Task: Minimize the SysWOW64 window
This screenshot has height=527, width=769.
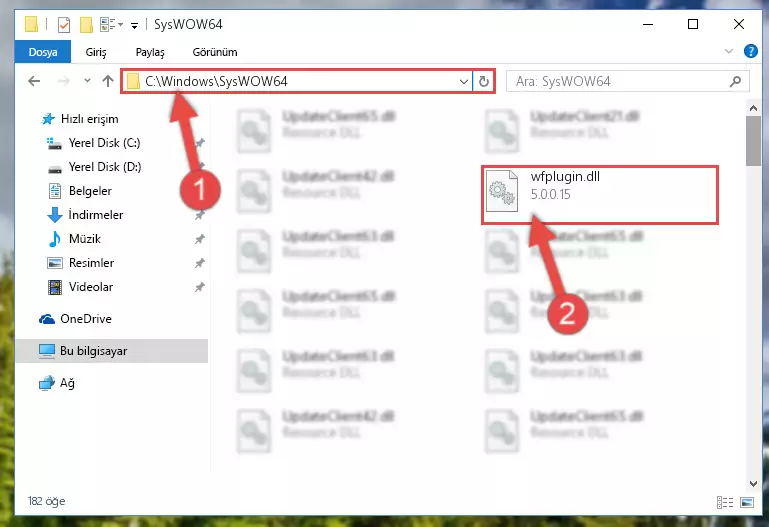Action: pyautogui.click(x=648, y=24)
